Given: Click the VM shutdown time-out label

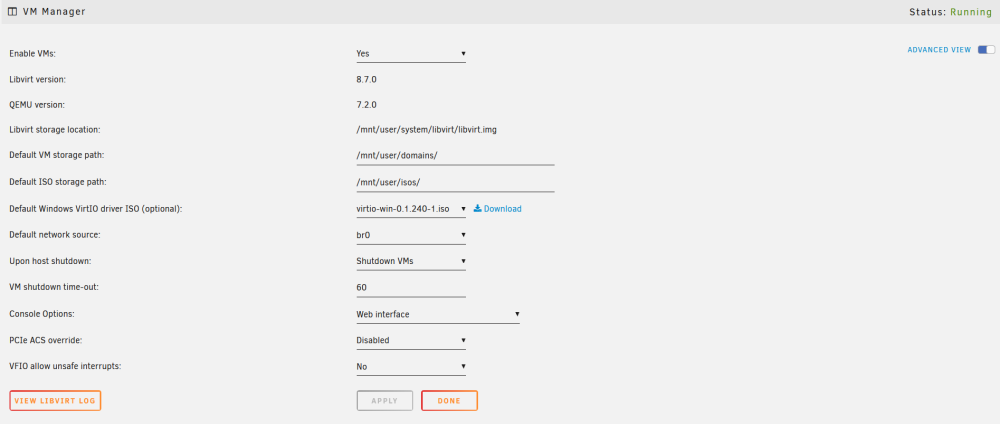Looking at the screenshot, I should 54,288.
